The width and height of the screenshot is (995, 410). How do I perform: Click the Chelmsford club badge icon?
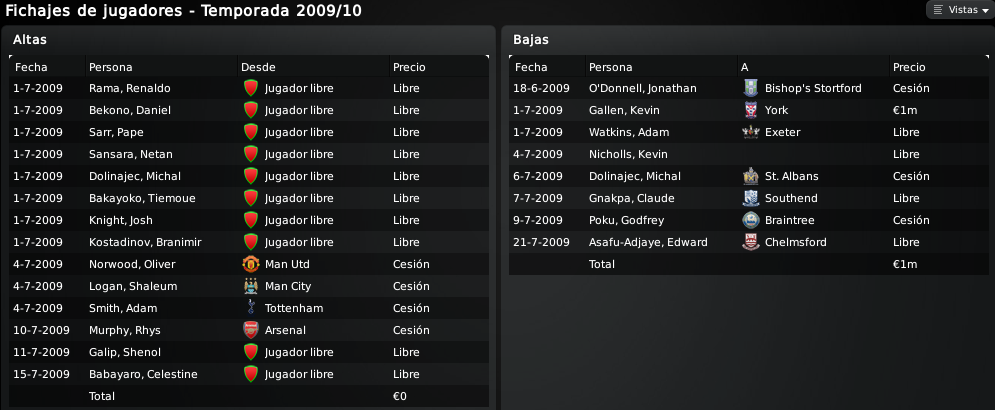click(751, 242)
